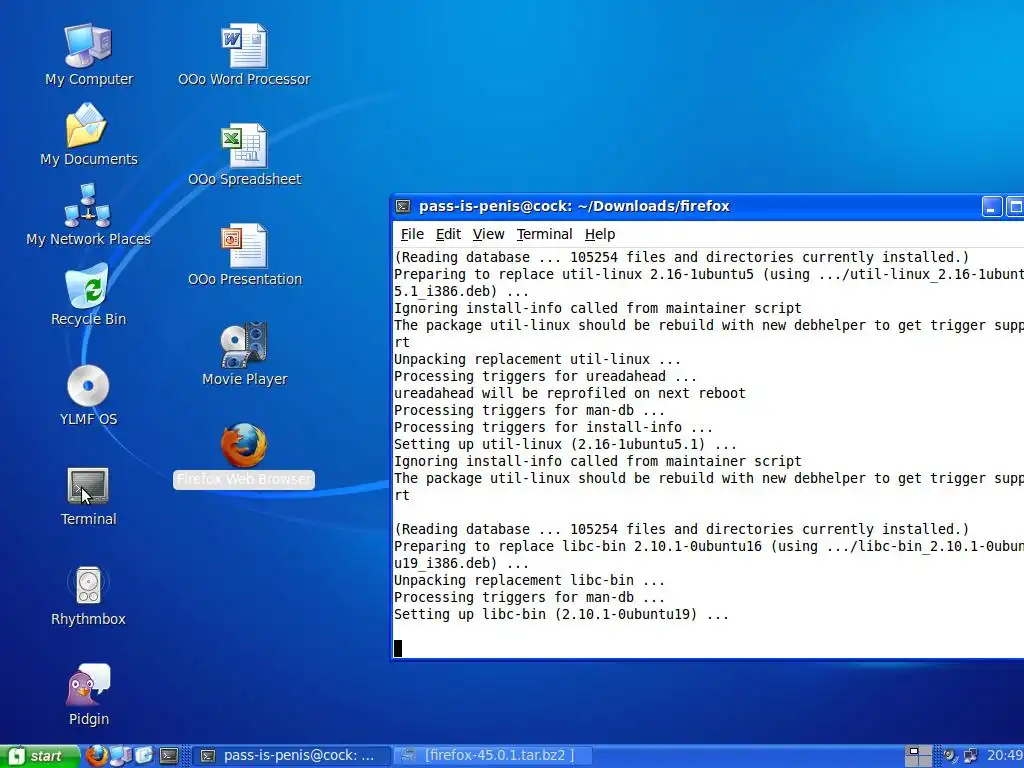Viewport: 1024px width, 768px height.
Task: Click the volume icon in system tray
Action: tap(949, 755)
